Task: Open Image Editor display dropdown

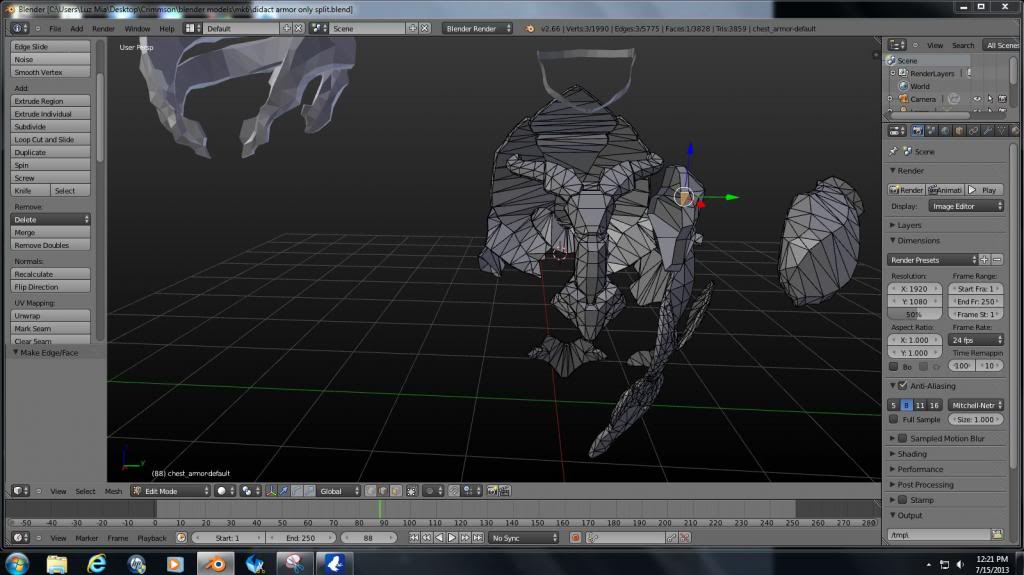Action: coord(966,206)
